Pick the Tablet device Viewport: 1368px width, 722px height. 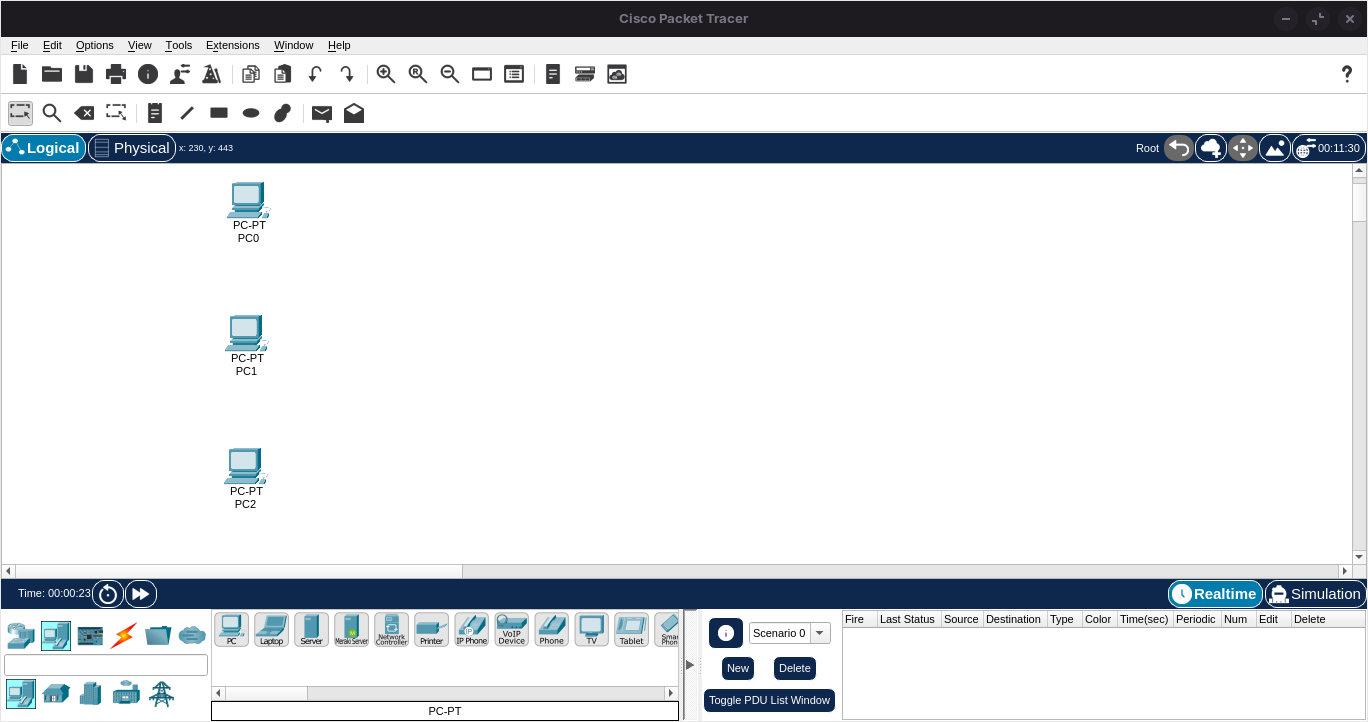631,630
